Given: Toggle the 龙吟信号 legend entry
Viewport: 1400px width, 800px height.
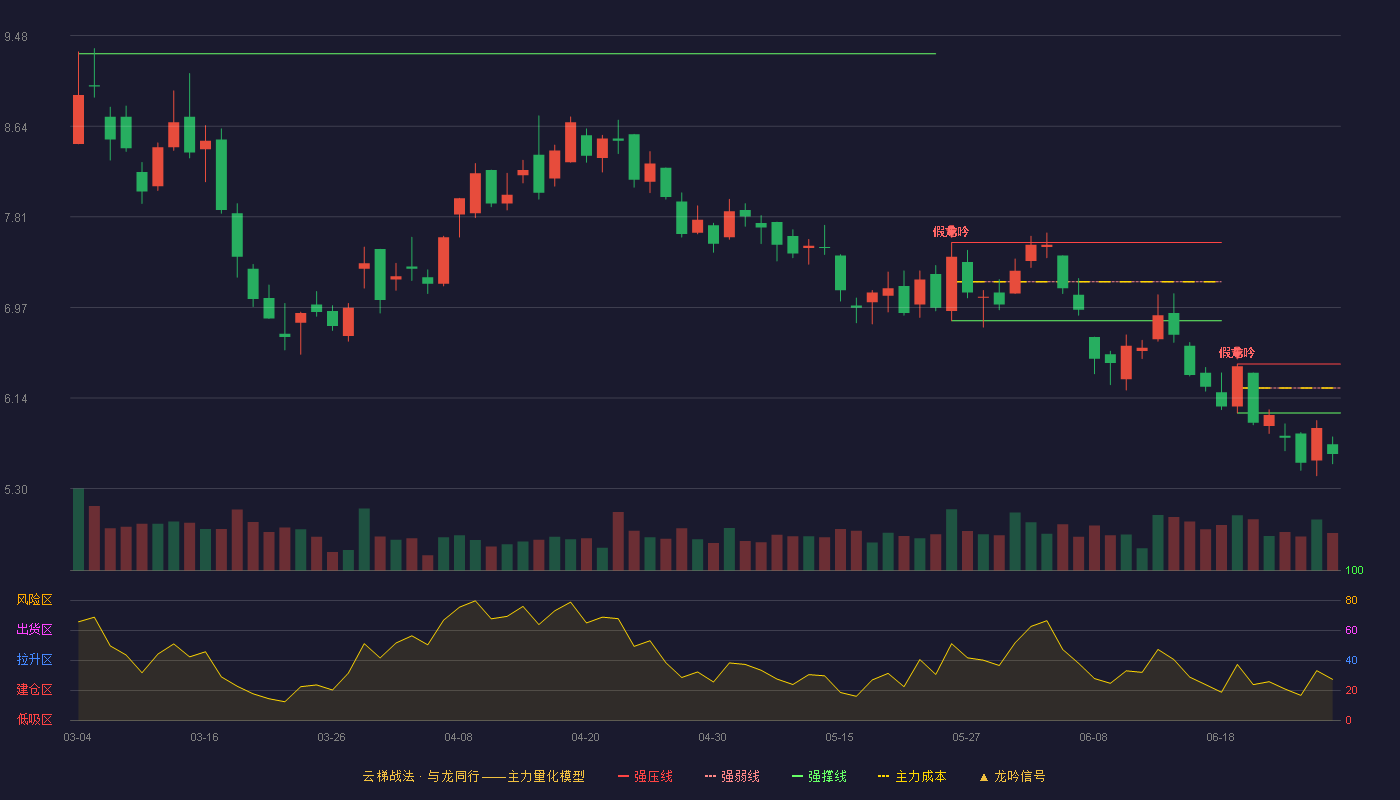Looking at the screenshot, I should 1012,776.
